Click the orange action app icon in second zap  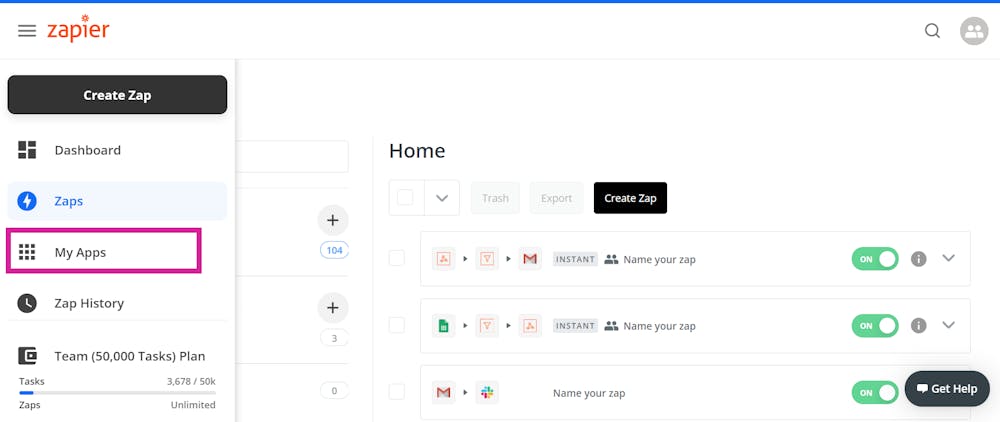(530, 326)
